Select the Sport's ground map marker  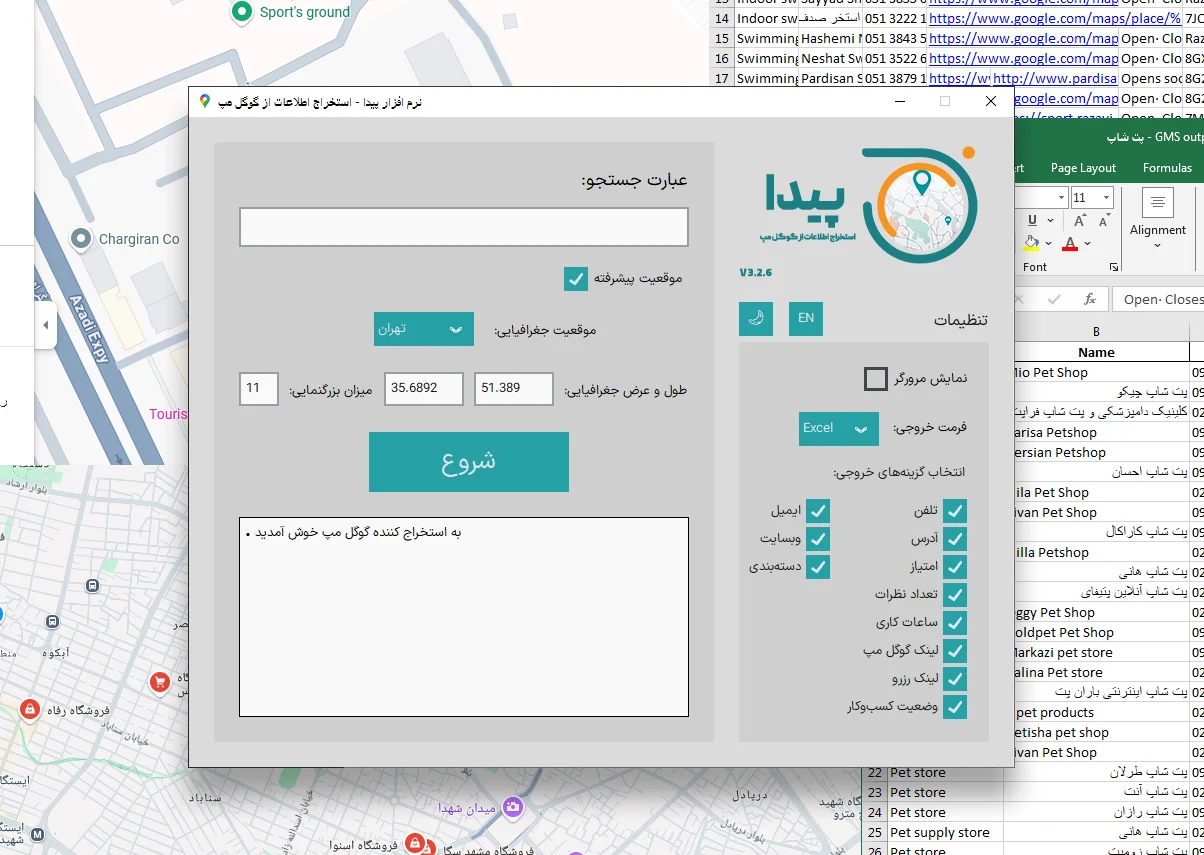pyautogui.click(x=241, y=12)
